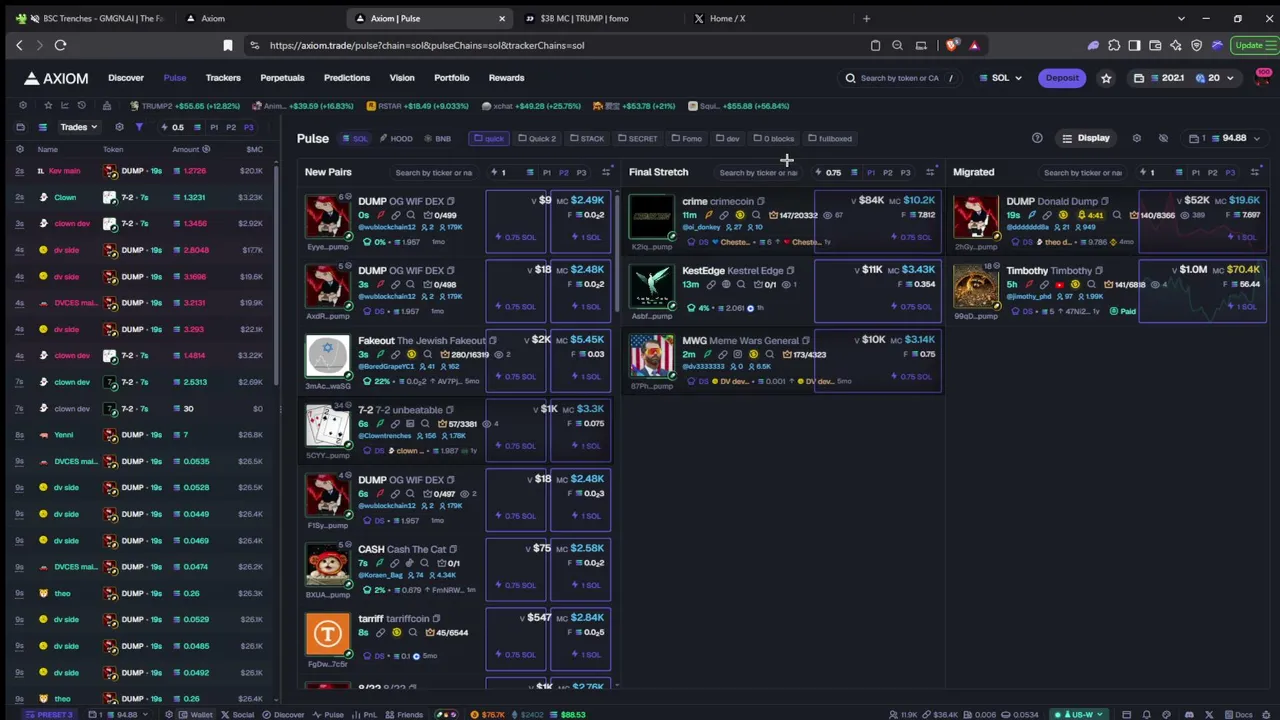Click the history clock icon in the ticker bar
Screen dimensions: 1280x720
tap(81, 105)
